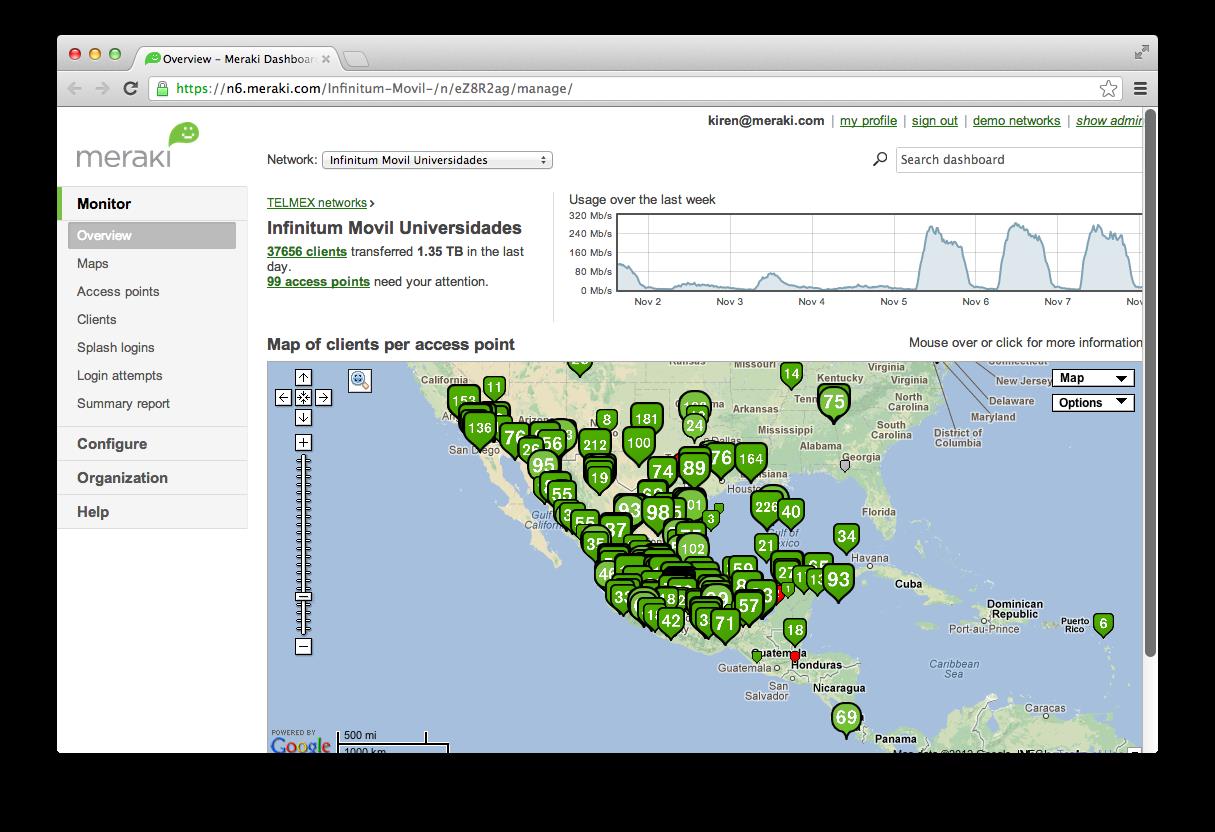Open the Clients page

coord(97,320)
